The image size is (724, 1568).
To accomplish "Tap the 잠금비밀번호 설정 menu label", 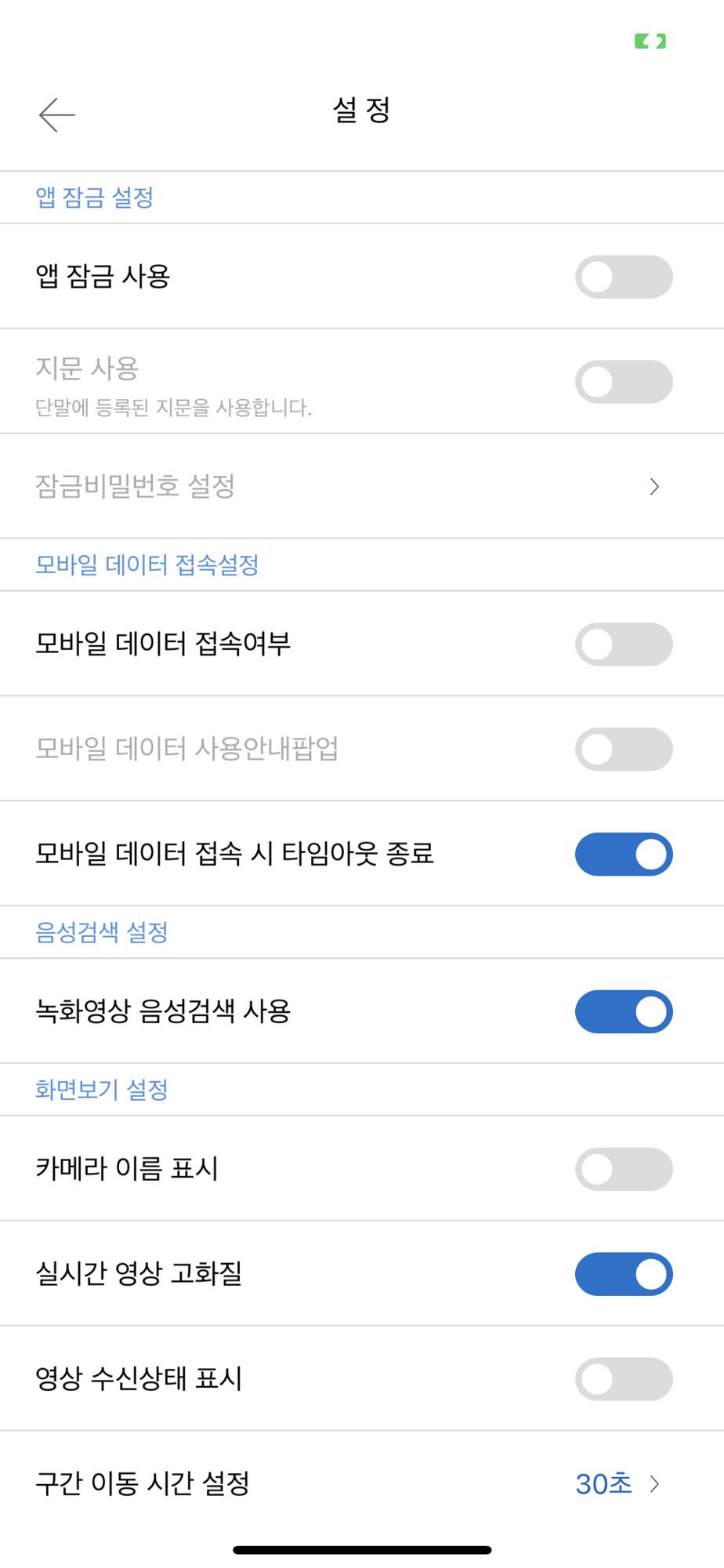I will tap(135, 486).
